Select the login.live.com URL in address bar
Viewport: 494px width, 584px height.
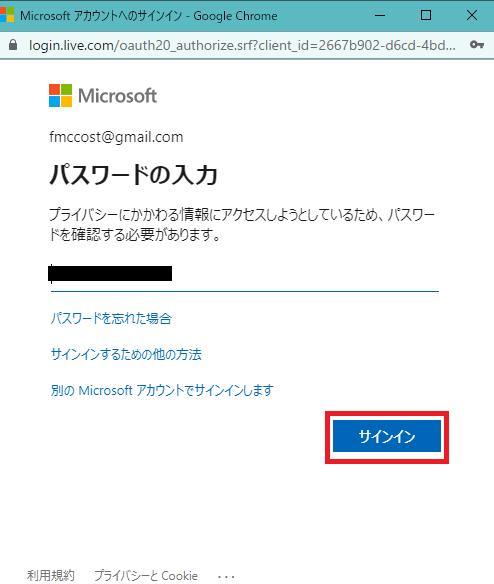[x=242, y=45]
